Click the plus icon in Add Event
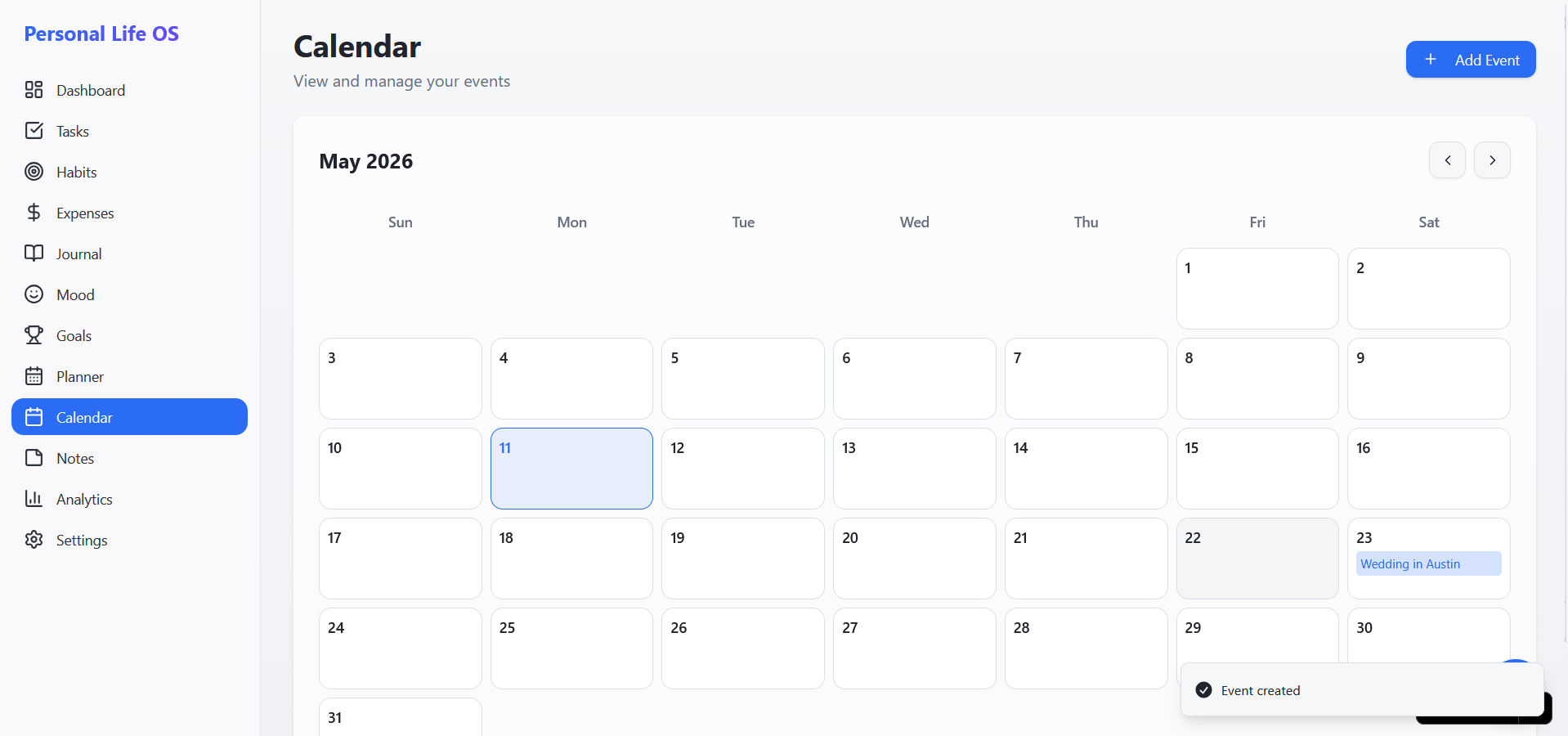Viewport: 1568px width, 736px height. (x=1431, y=60)
